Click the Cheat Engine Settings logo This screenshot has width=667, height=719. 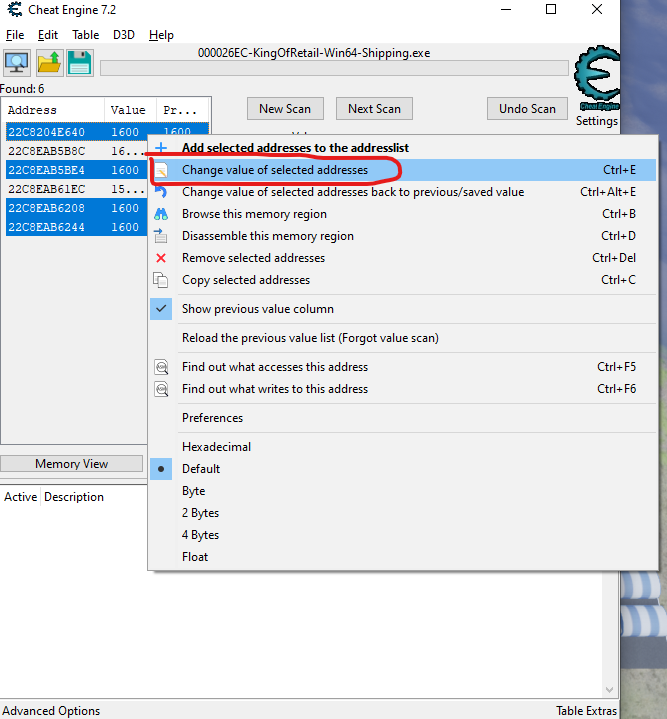point(596,86)
